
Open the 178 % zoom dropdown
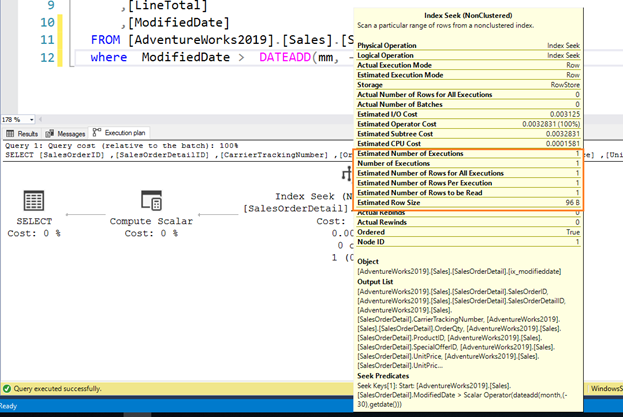point(31,119)
